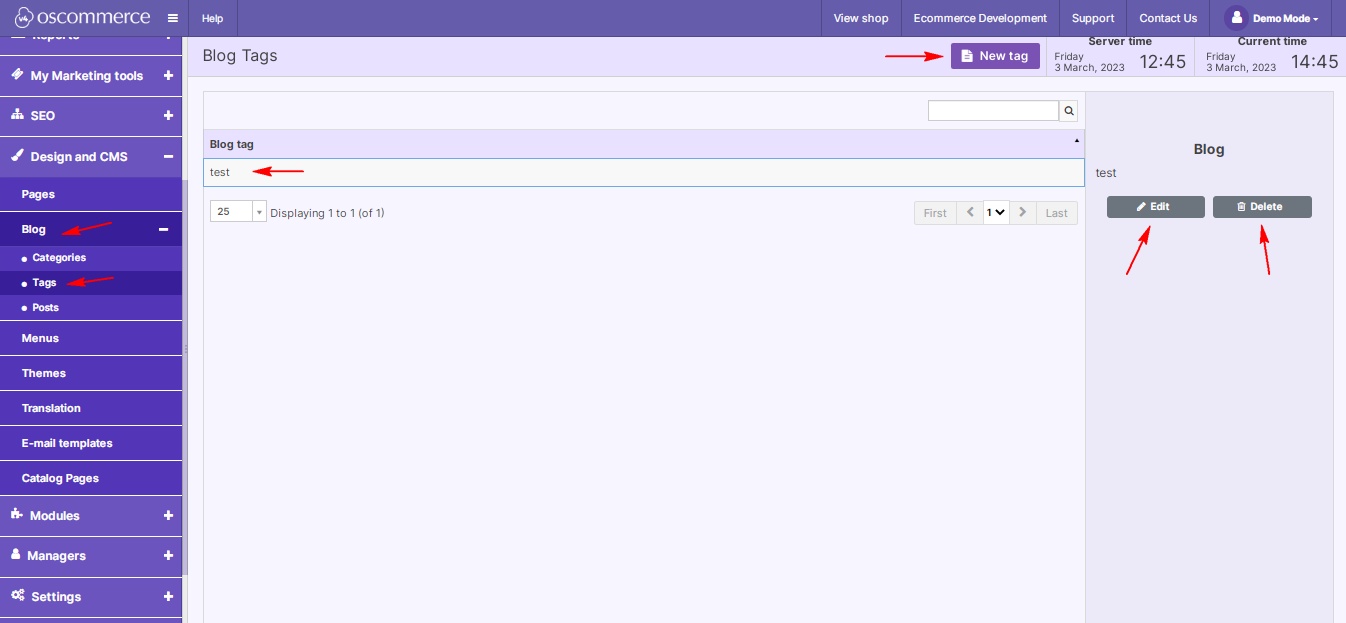Viewport: 1346px width, 623px height.
Task: Open E-mail templates in the sidebar
Action: pos(91,443)
